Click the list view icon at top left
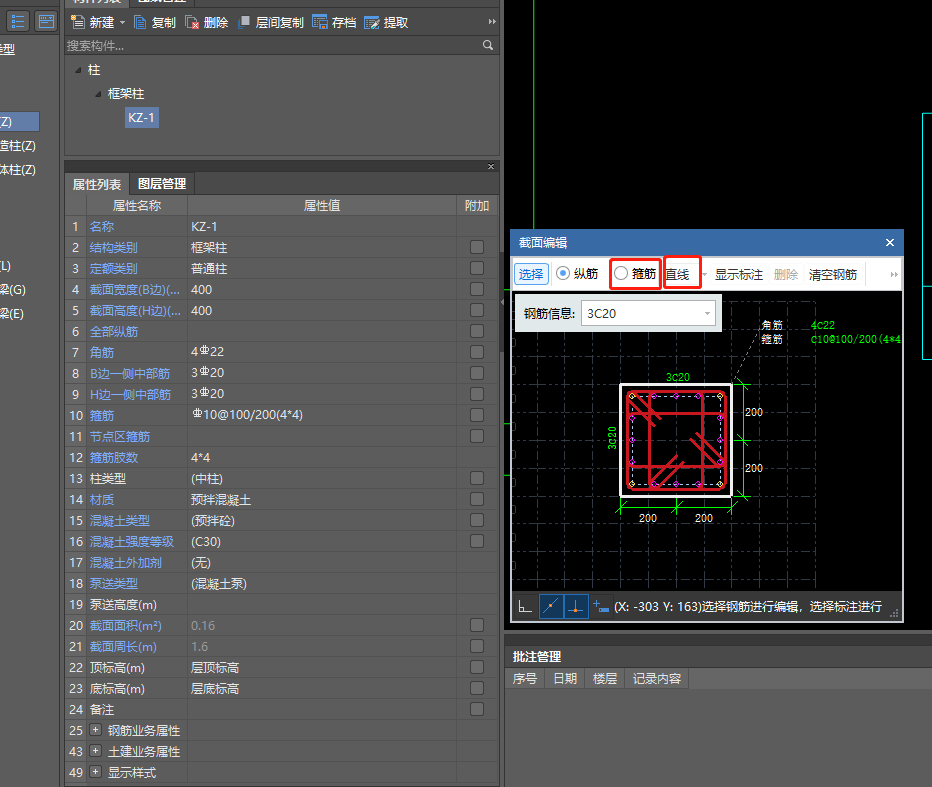The height and width of the screenshot is (787, 932). coord(18,22)
